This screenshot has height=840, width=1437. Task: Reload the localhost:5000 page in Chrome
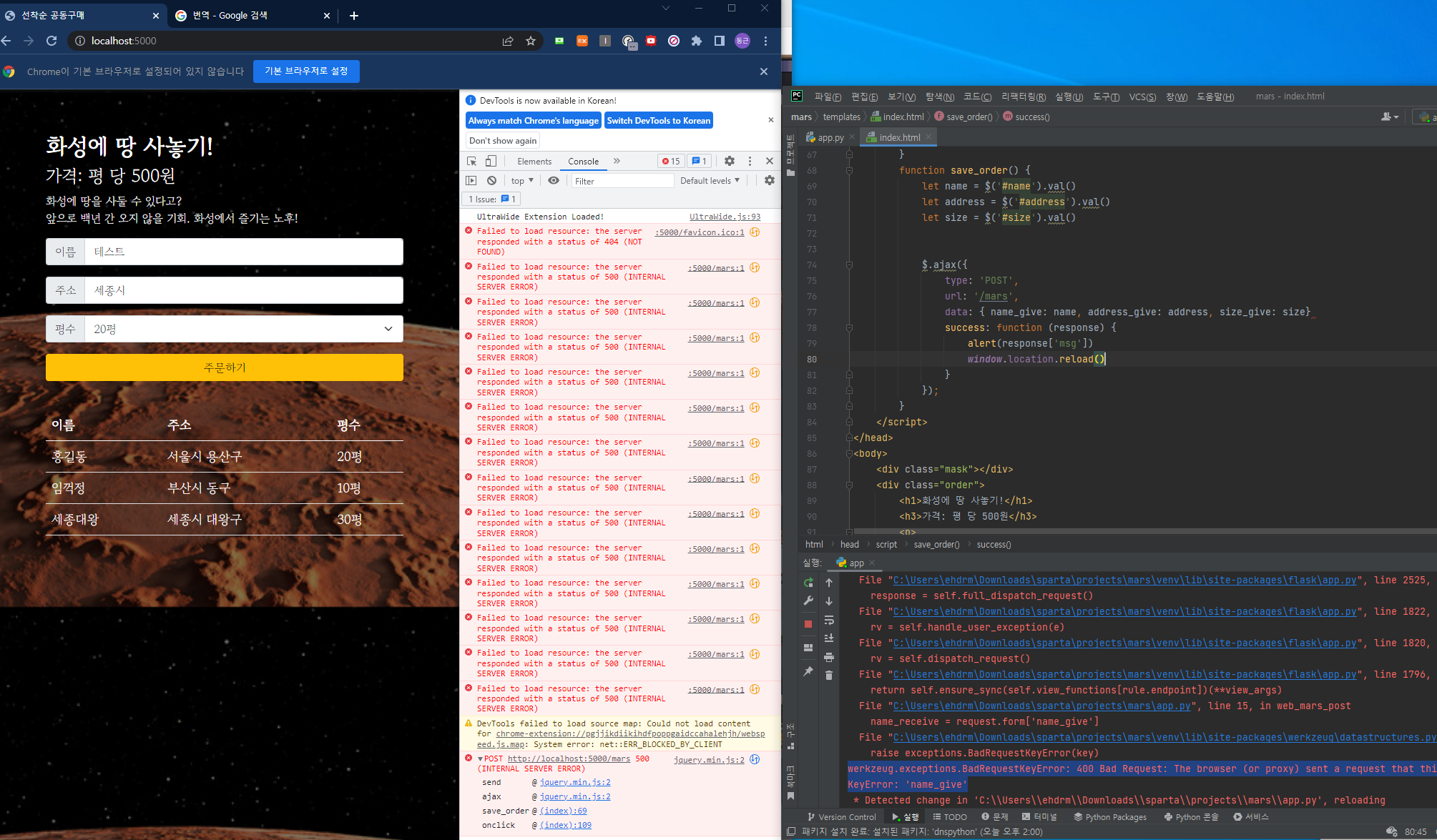coord(52,41)
